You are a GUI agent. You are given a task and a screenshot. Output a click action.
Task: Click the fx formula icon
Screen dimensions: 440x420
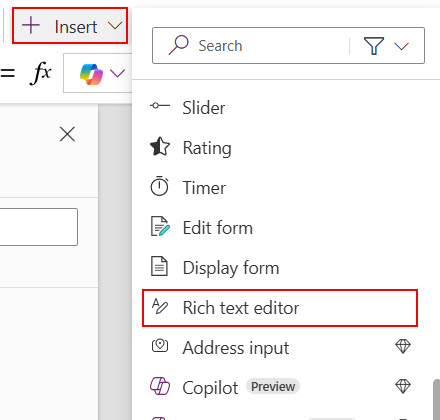(41, 73)
